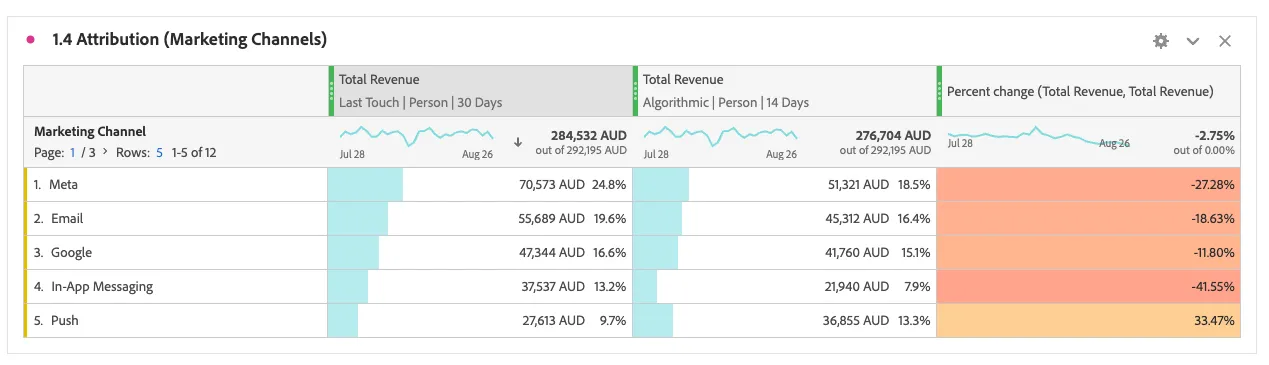The height and width of the screenshot is (365, 1269).
Task: Click Marketing Channel dimension label
Action: coord(90,131)
